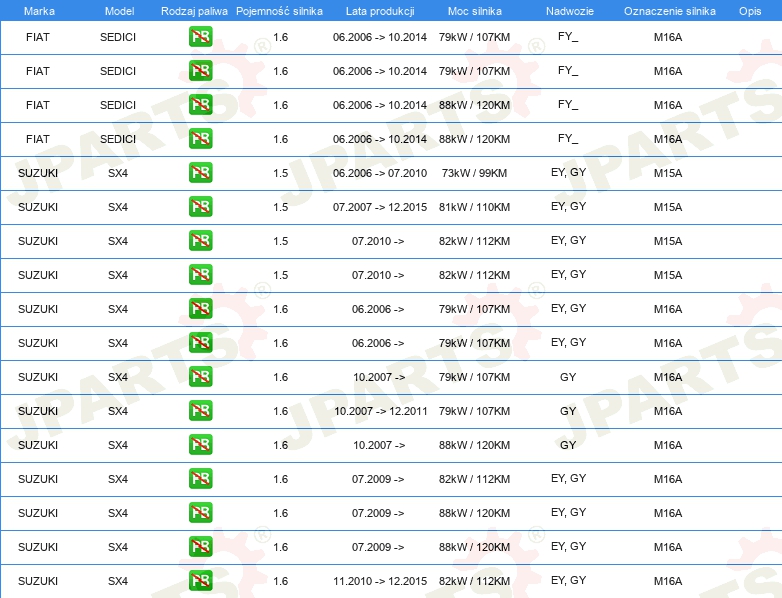Click 1.5 capacity in the 06.2006 -> 07.2010 row
This screenshot has height=598, width=782.
[x=280, y=173]
